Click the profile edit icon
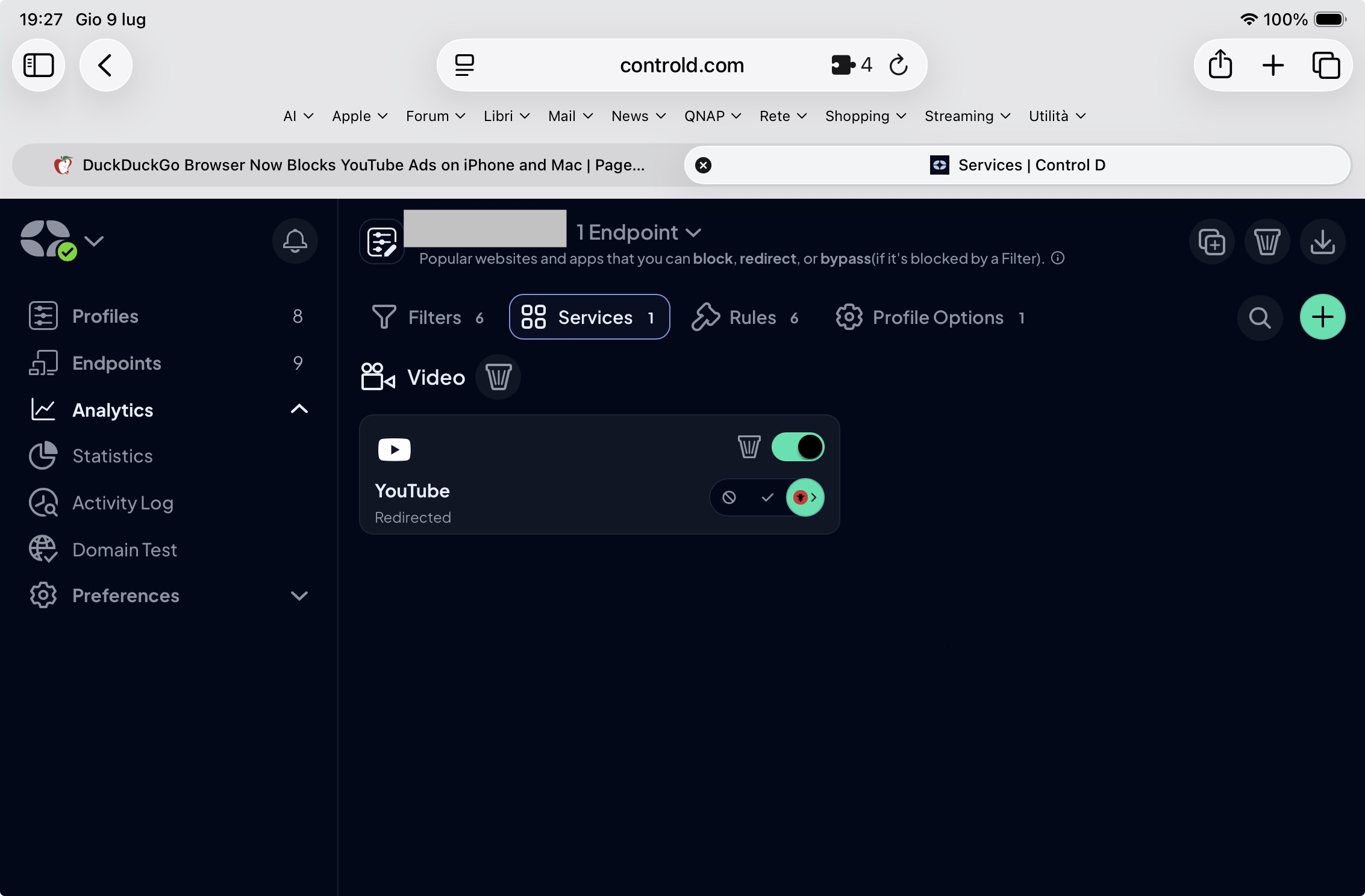Image resolution: width=1365 pixels, height=896 pixels. pos(382,241)
